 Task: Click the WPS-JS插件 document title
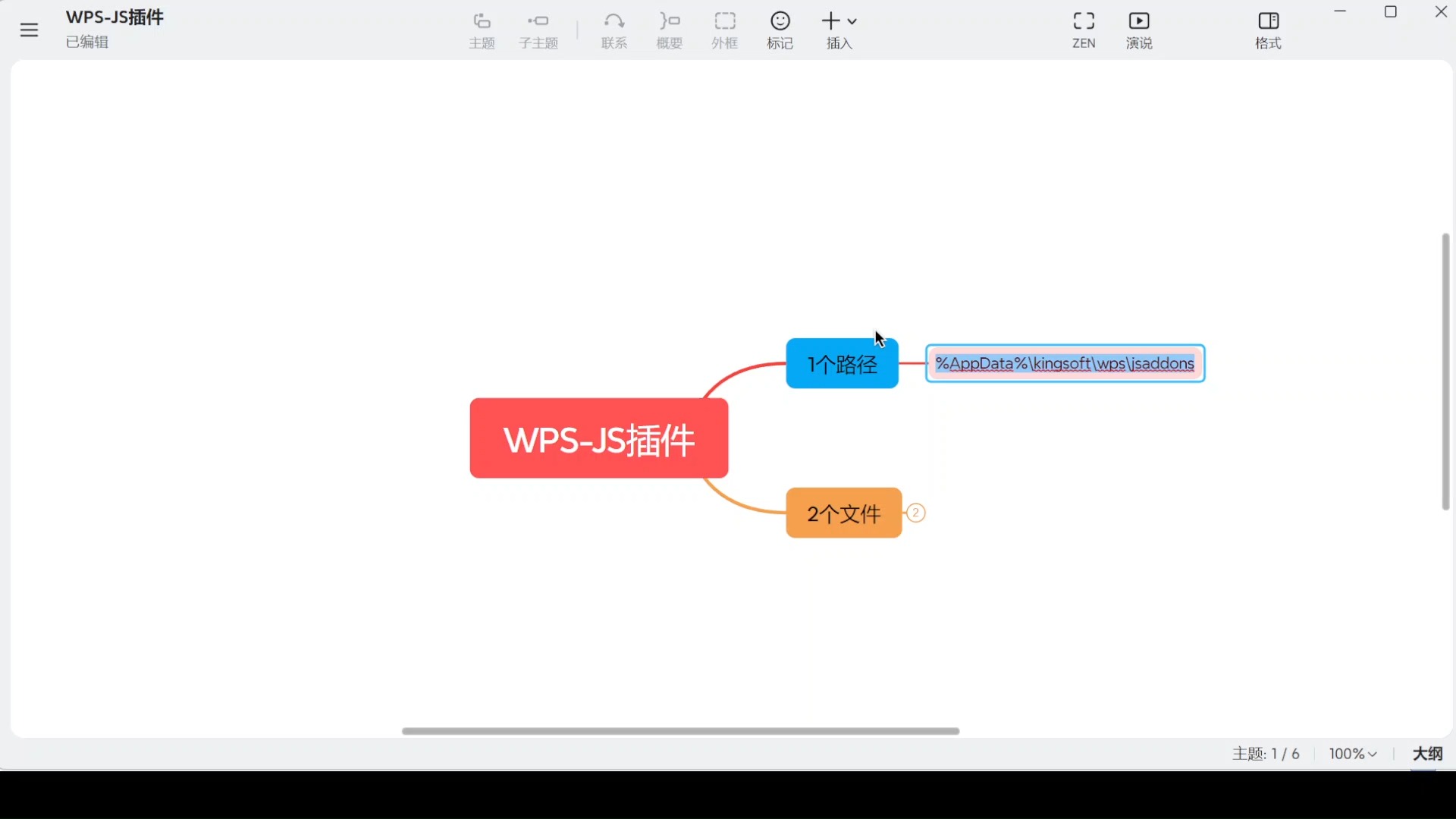coord(115,17)
